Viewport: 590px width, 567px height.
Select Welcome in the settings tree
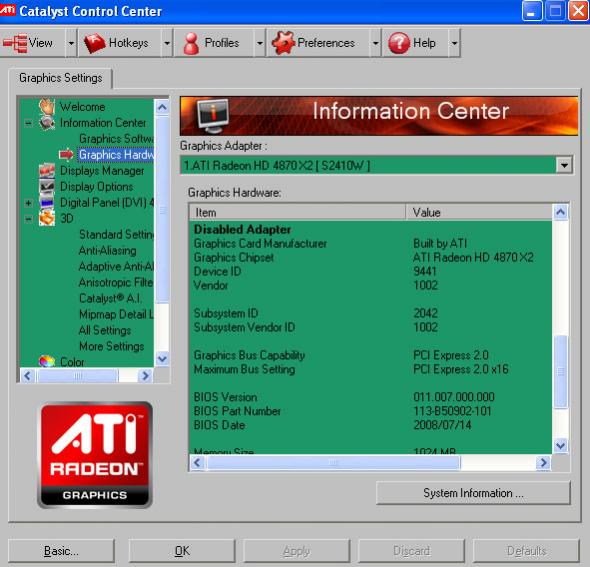[x=82, y=107]
